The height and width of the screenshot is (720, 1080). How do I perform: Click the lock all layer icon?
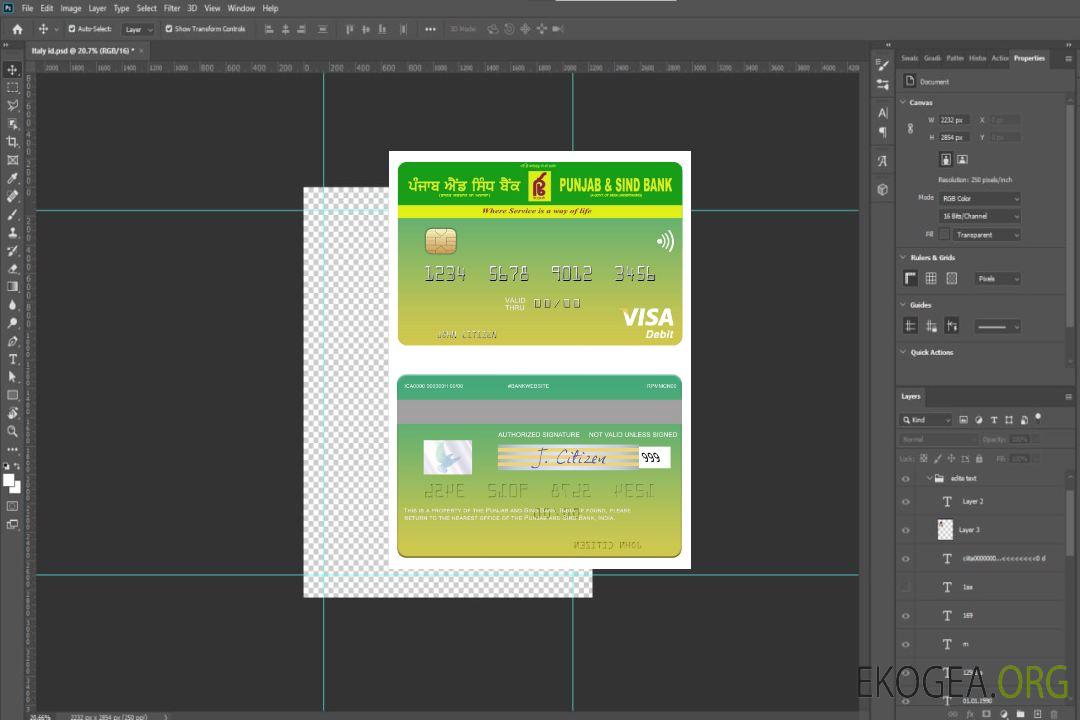pyautogui.click(x=979, y=458)
